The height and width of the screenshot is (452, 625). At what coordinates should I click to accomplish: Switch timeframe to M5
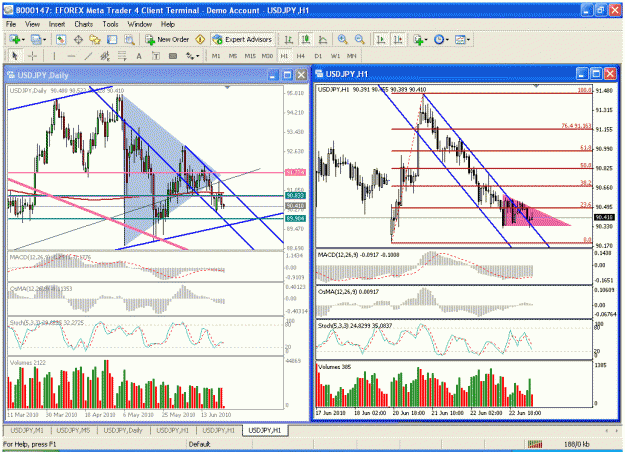233,56
